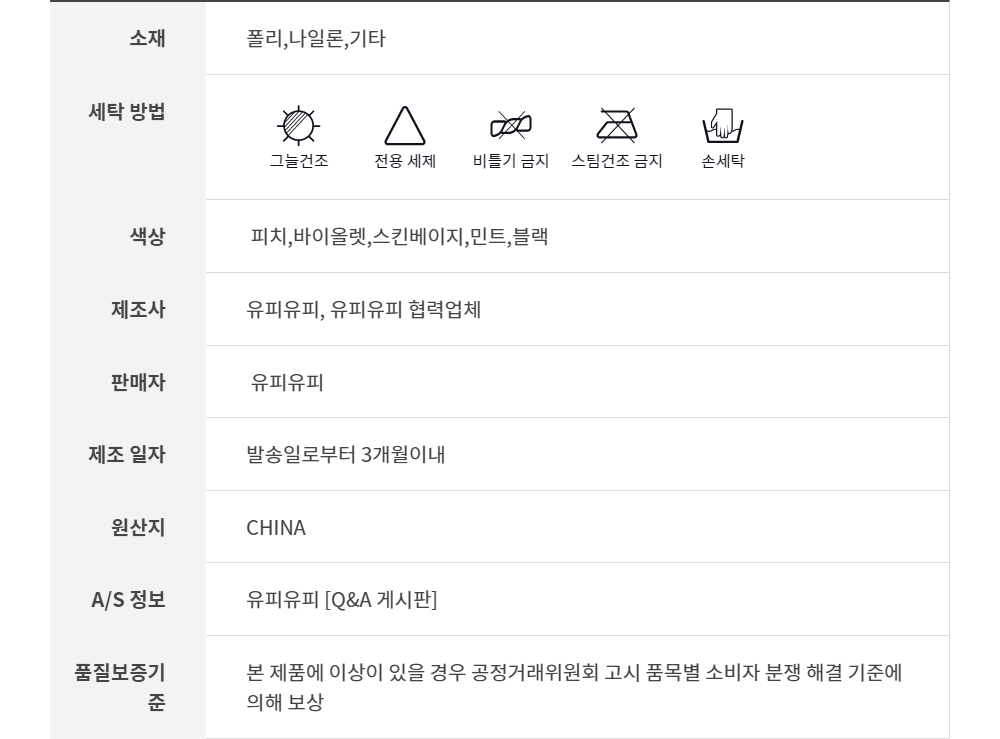
Task: Click the 비틀기 금지 caption text
Action: tap(510, 161)
